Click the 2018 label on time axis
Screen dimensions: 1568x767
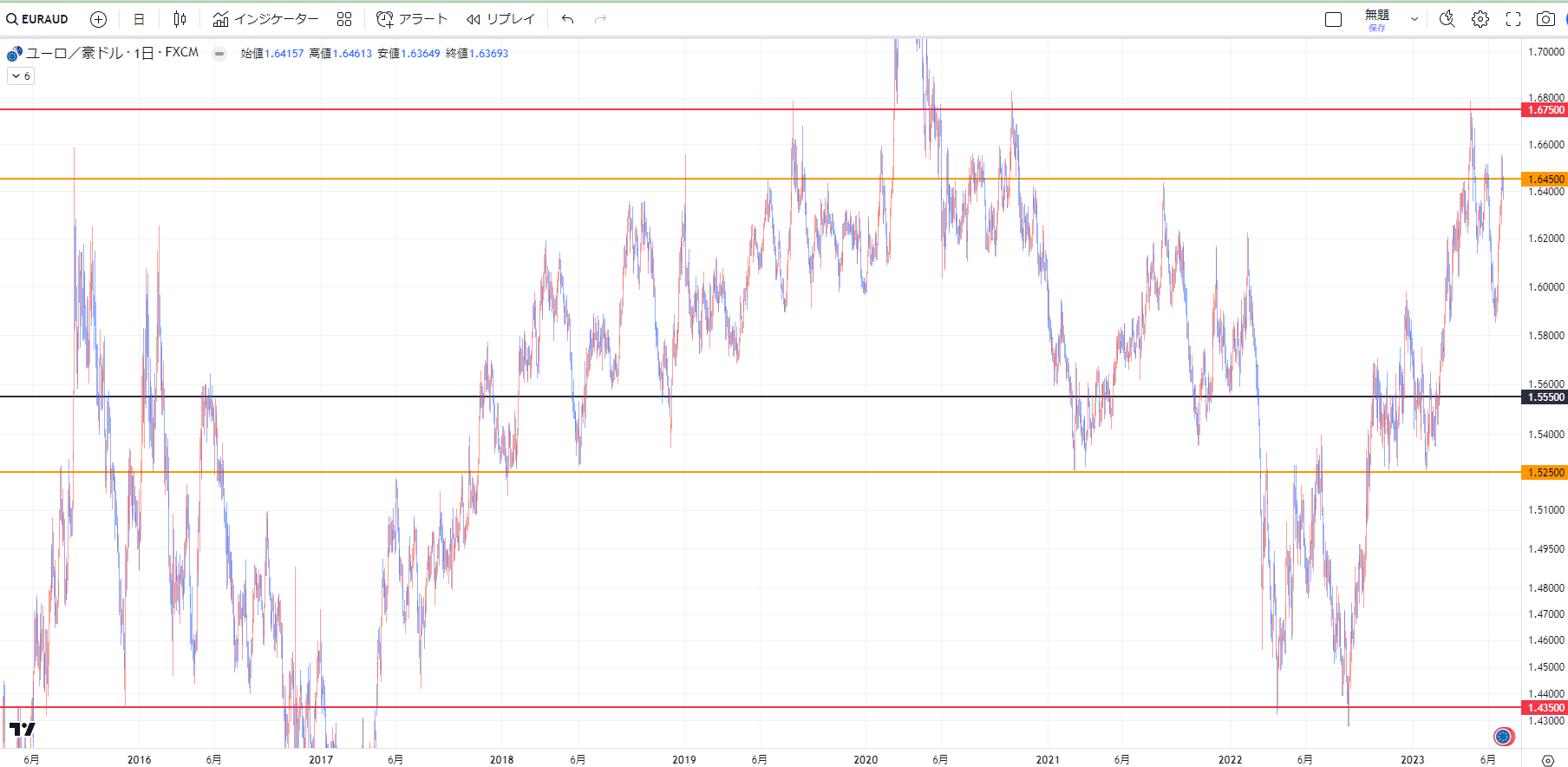(501, 760)
